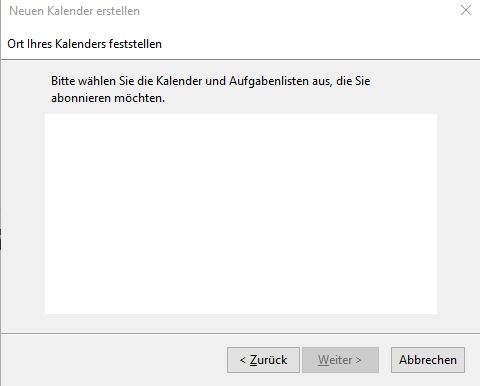Viewport: 480px width, 386px height.
Task: Focus the white subscription list area
Action: (241, 214)
